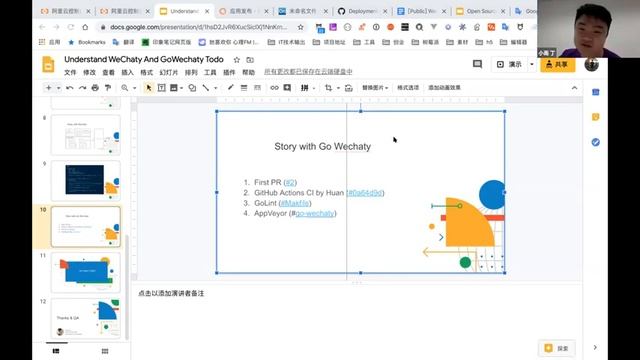640x360 pixels.
Task: Open the border dash style options
Action: (x=257, y=88)
